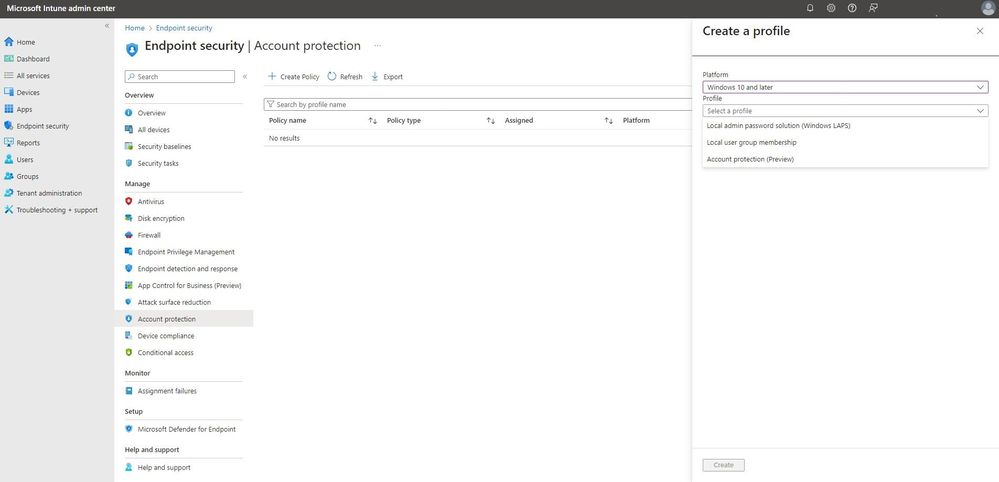Image resolution: width=999 pixels, height=482 pixels.
Task: Click the Firewall icon in blade menu
Action: point(129,235)
